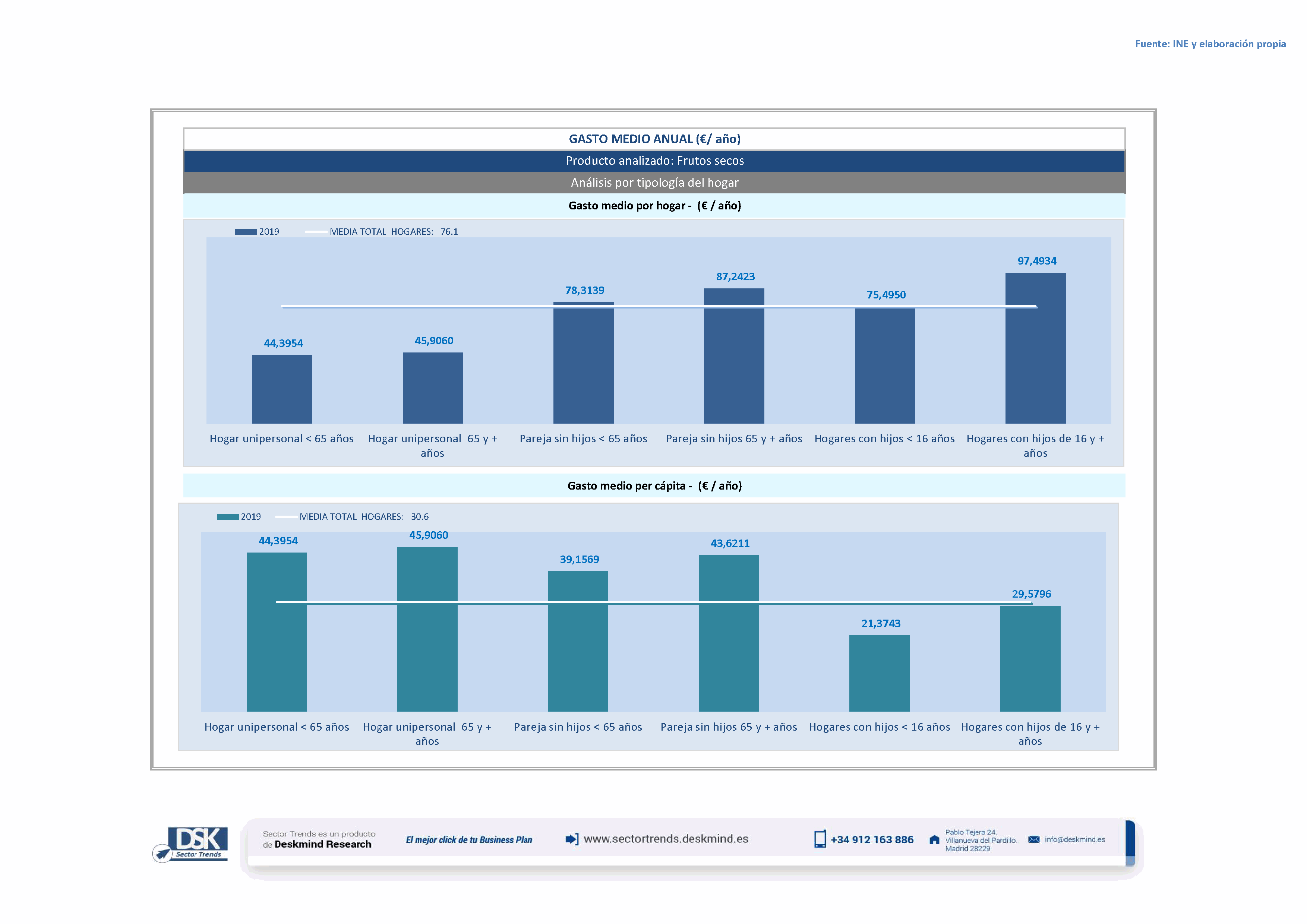The height and width of the screenshot is (924, 1307).
Task: Click the dark blue 2019 legend swatch
Action: (245, 232)
